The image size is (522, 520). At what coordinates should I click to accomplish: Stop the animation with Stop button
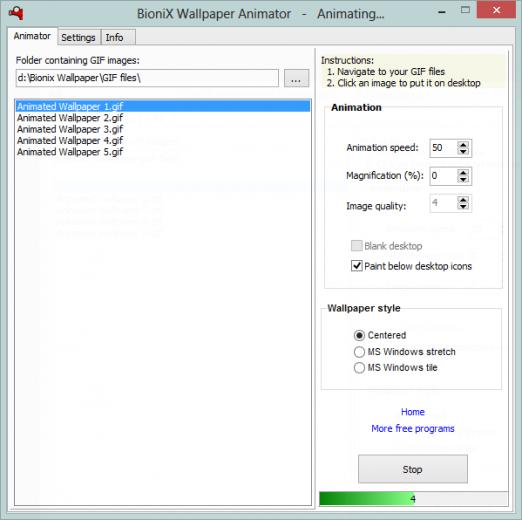tap(413, 469)
